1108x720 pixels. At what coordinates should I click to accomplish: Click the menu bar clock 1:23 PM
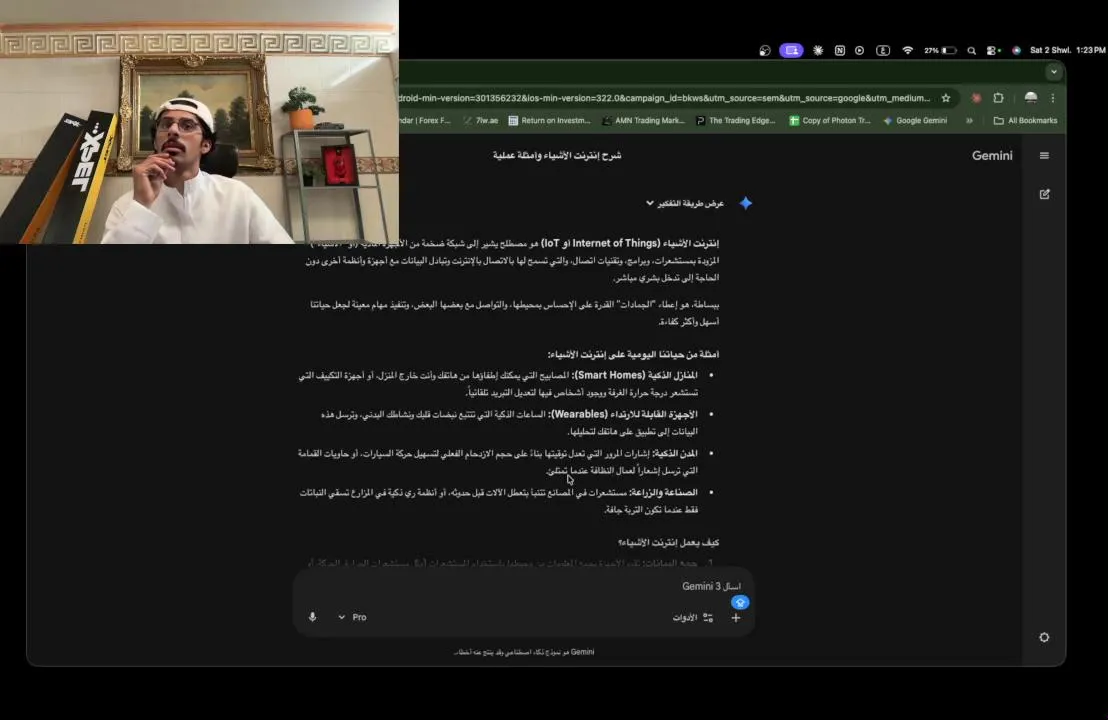coord(1068,50)
